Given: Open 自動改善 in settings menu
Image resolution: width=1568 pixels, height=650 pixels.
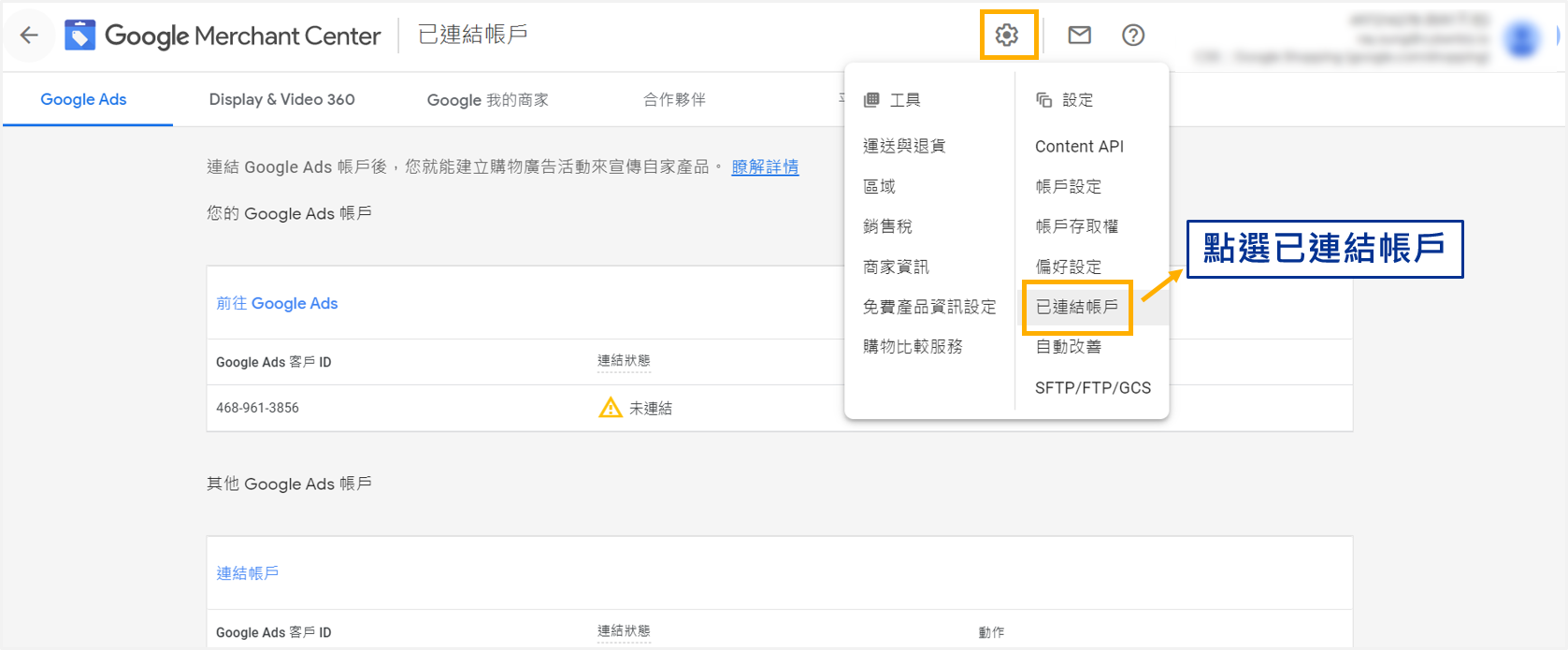Looking at the screenshot, I should (x=1069, y=347).
